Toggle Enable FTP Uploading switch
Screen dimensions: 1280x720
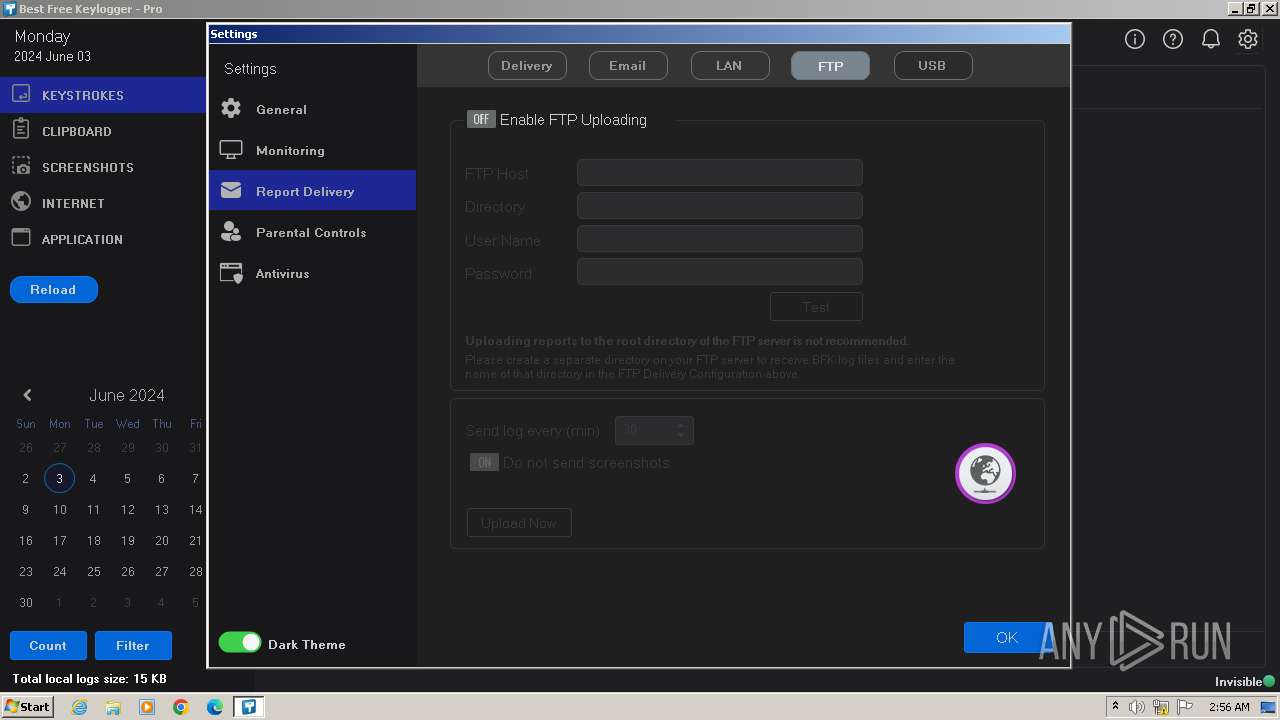click(x=481, y=119)
